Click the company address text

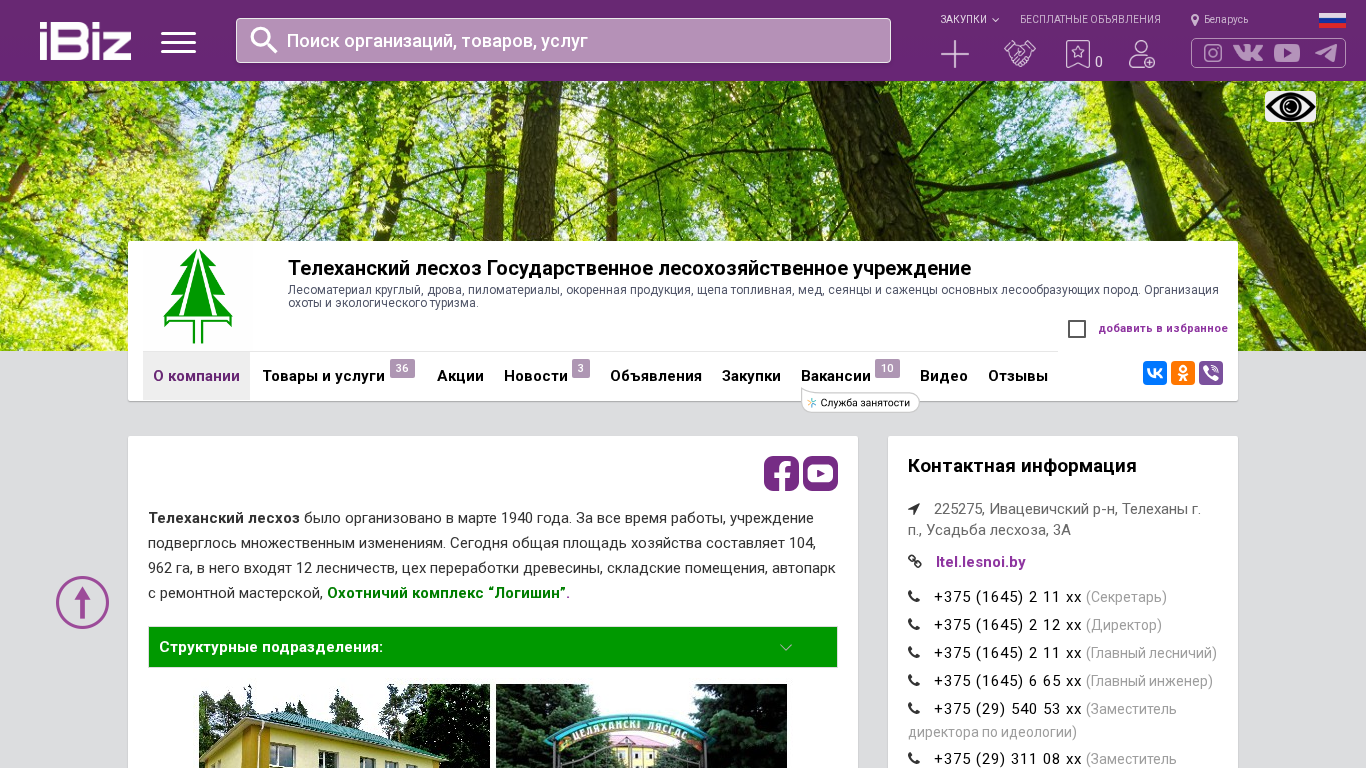[1055, 519]
